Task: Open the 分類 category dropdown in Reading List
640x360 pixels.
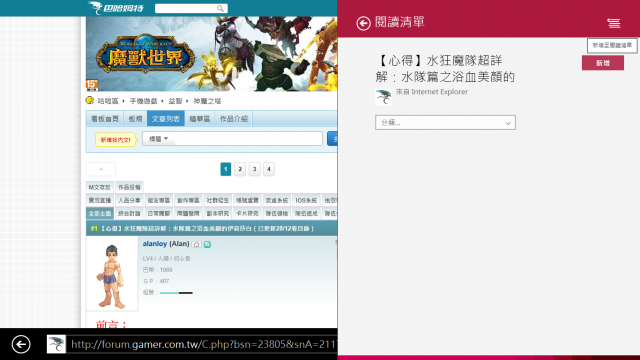Action: [445, 122]
